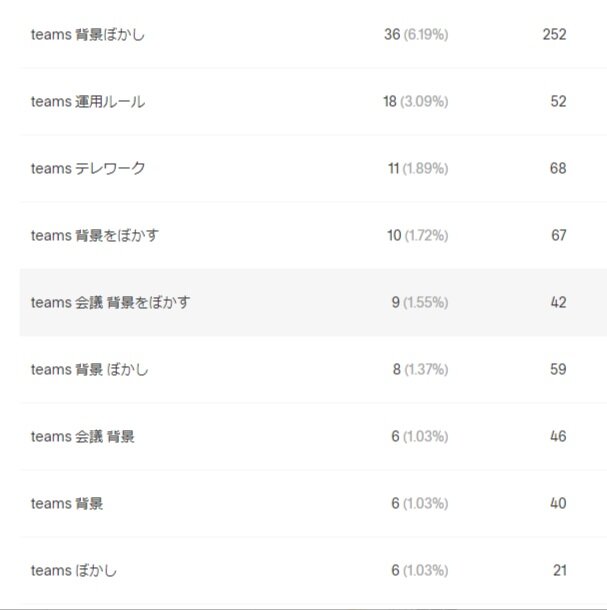Click the 11 (1.89%) clicks value
Screen dimensions: 607x610
tap(418, 169)
